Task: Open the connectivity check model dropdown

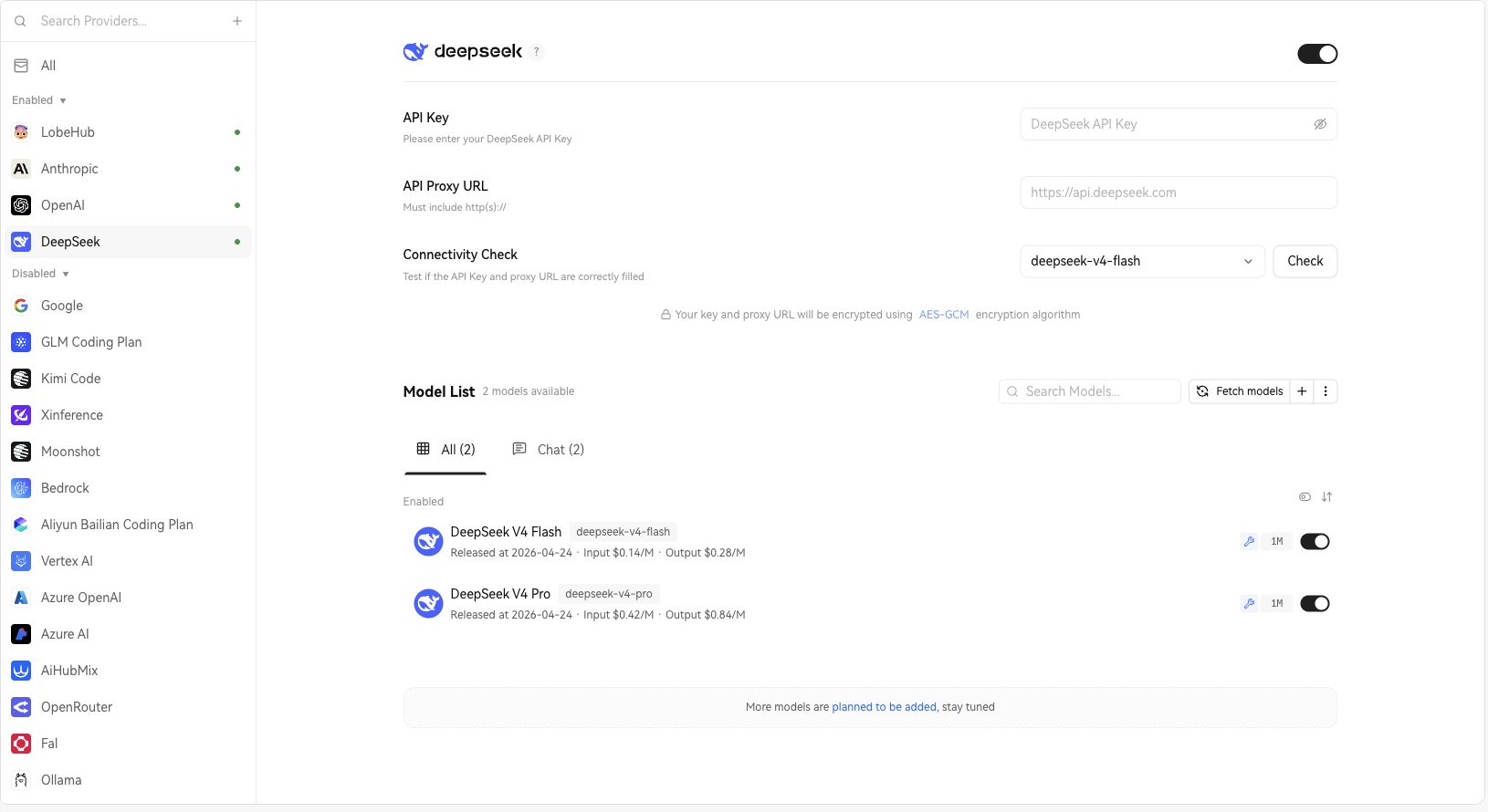Action: tap(1142, 261)
